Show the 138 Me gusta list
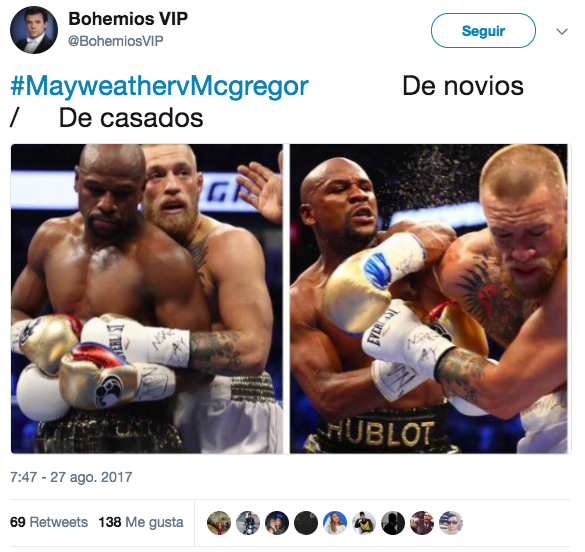Screen dimensions: 585x552 point(141,522)
